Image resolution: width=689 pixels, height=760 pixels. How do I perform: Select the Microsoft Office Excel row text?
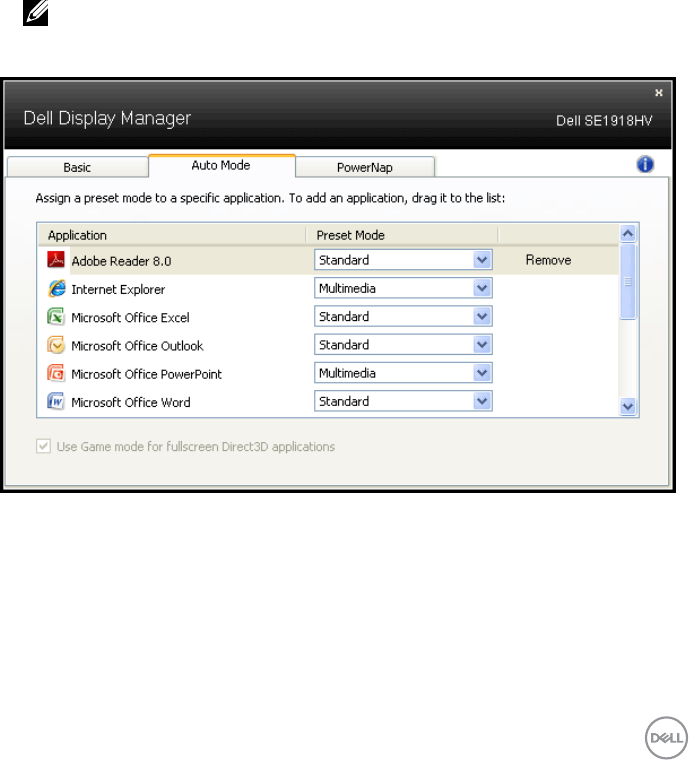point(130,317)
